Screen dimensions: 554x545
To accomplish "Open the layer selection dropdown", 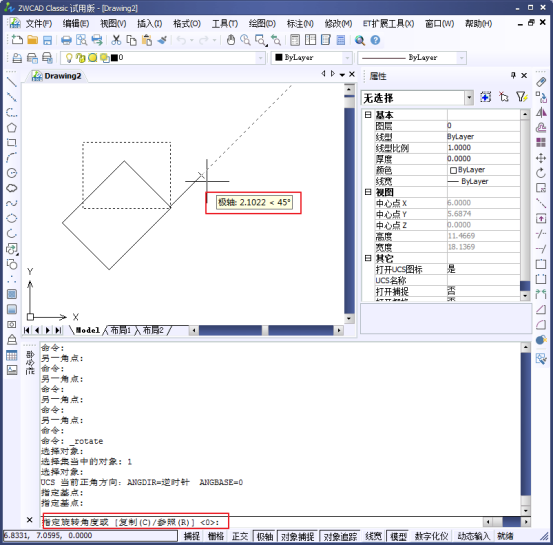I will pos(261,58).
